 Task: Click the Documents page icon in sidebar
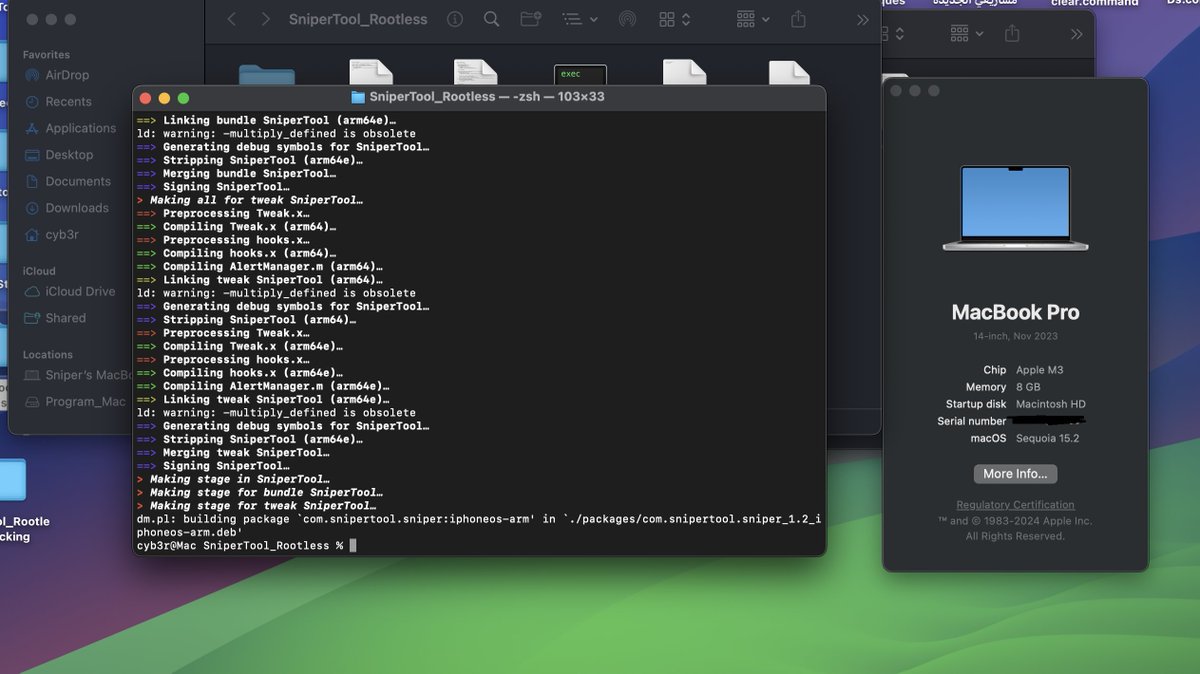coord(31,182)
